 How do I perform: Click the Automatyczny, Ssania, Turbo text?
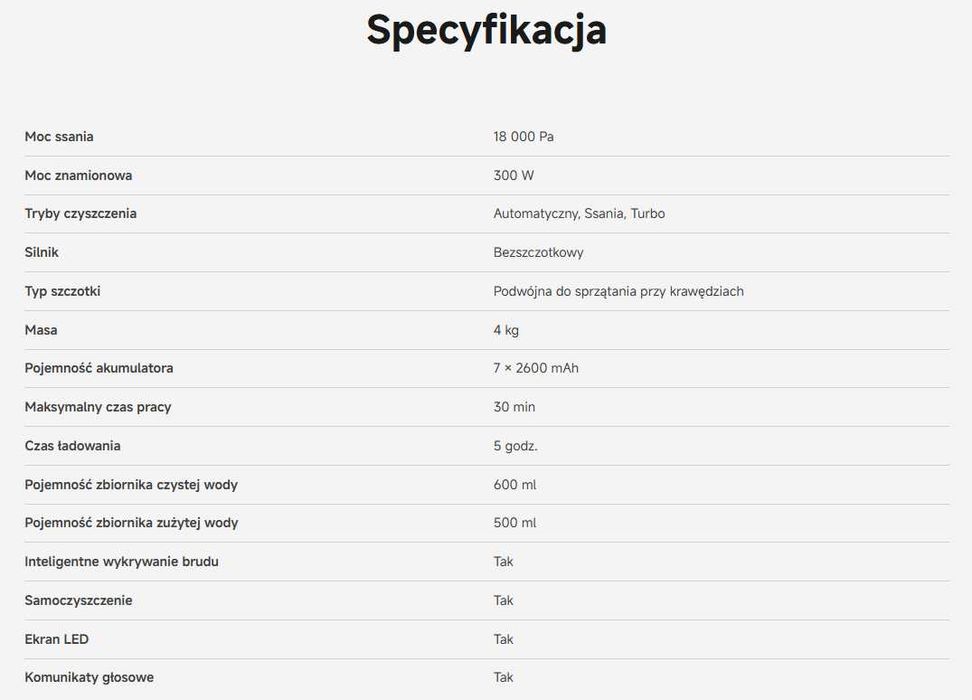pos(579,213)
